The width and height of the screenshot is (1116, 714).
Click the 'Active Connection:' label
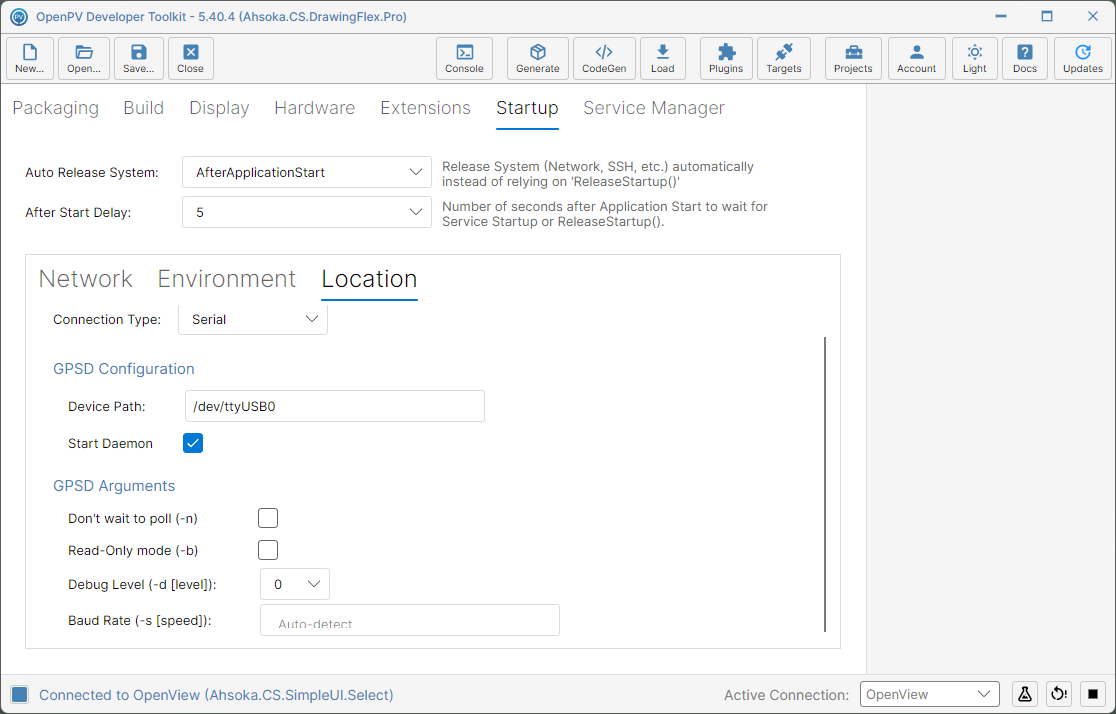pyautogui.click(x=786, y=695)
